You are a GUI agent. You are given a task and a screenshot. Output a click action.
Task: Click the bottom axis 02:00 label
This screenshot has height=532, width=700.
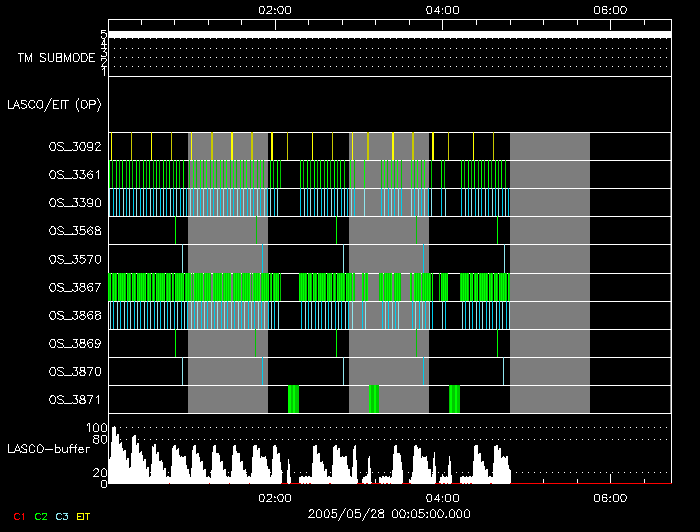(x=275, y=498)
